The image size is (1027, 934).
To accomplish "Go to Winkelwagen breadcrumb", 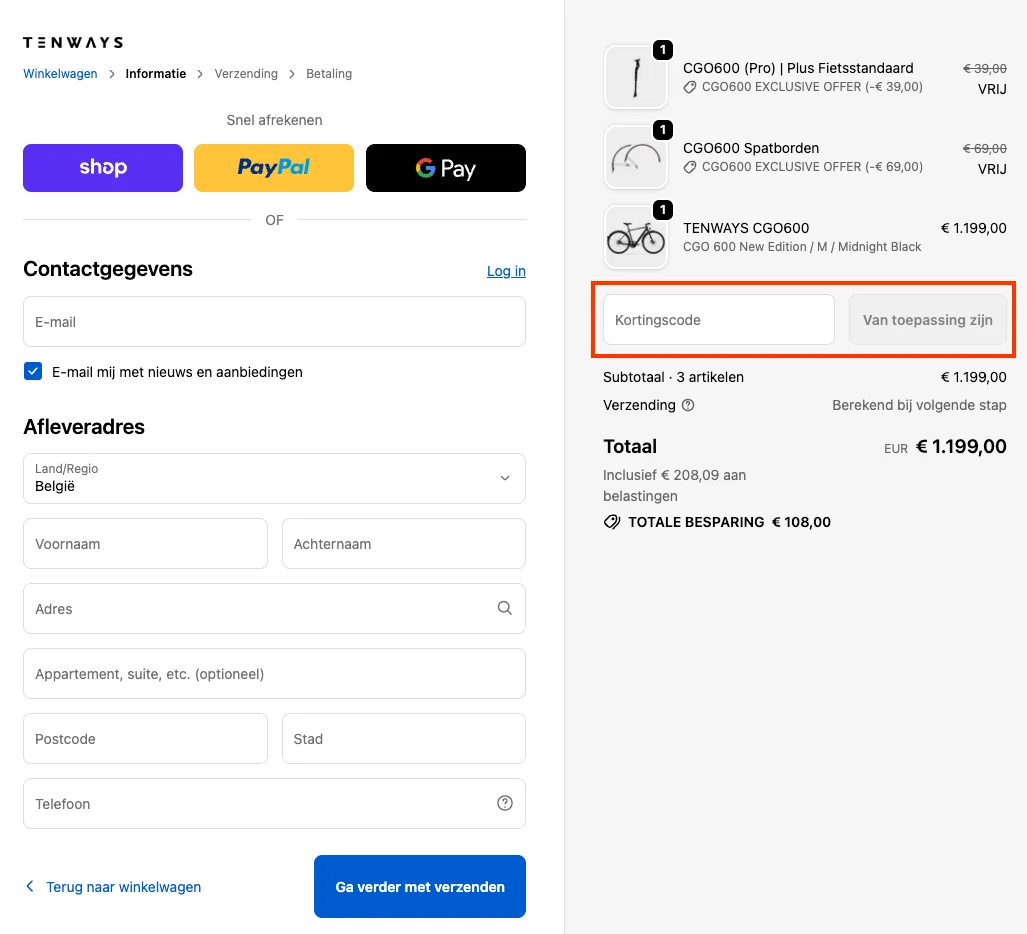I will coord(60,74).
